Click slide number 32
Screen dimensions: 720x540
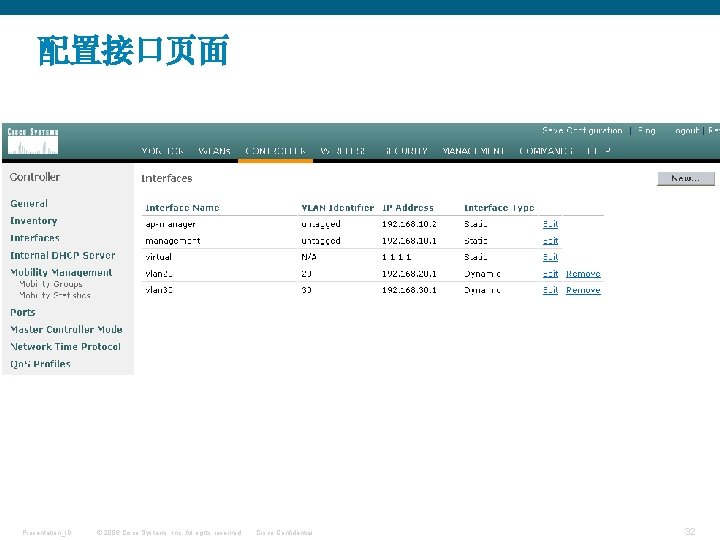[x=690, y=531]
